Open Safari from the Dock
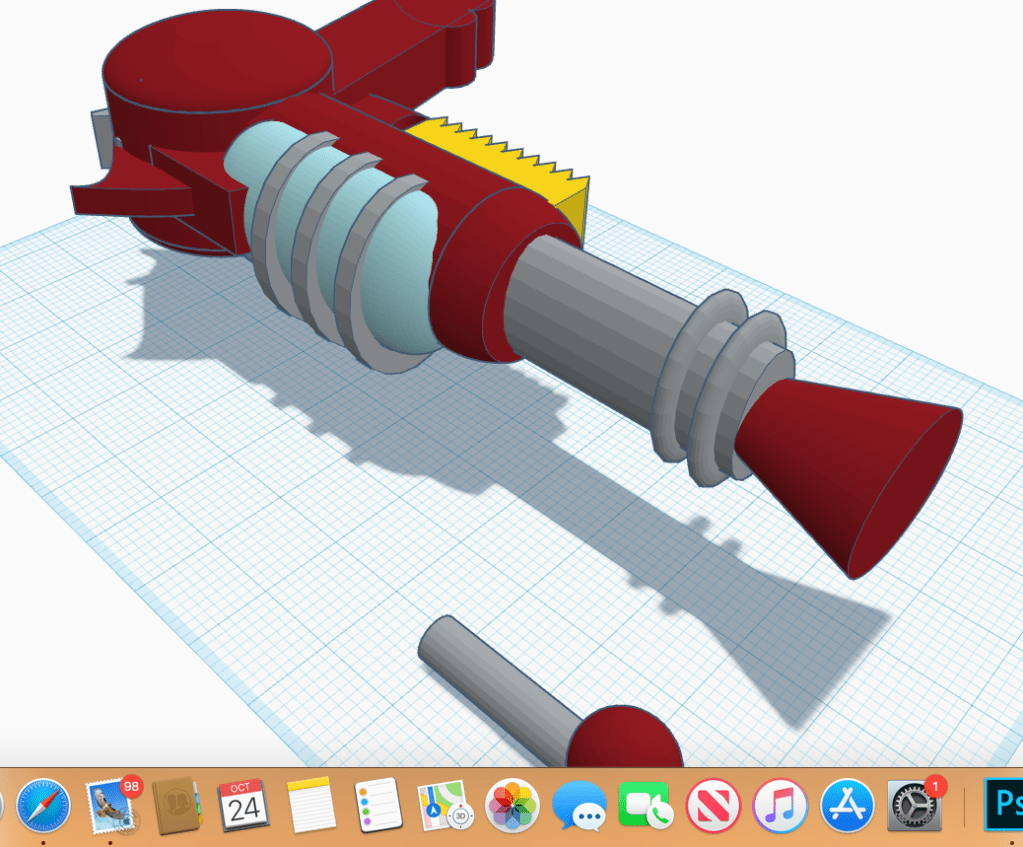 [43, 805]
